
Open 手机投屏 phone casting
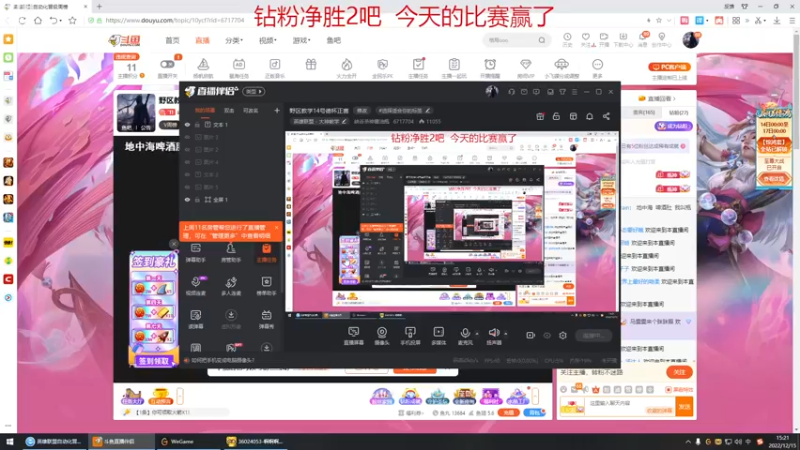tap(410, 336)
